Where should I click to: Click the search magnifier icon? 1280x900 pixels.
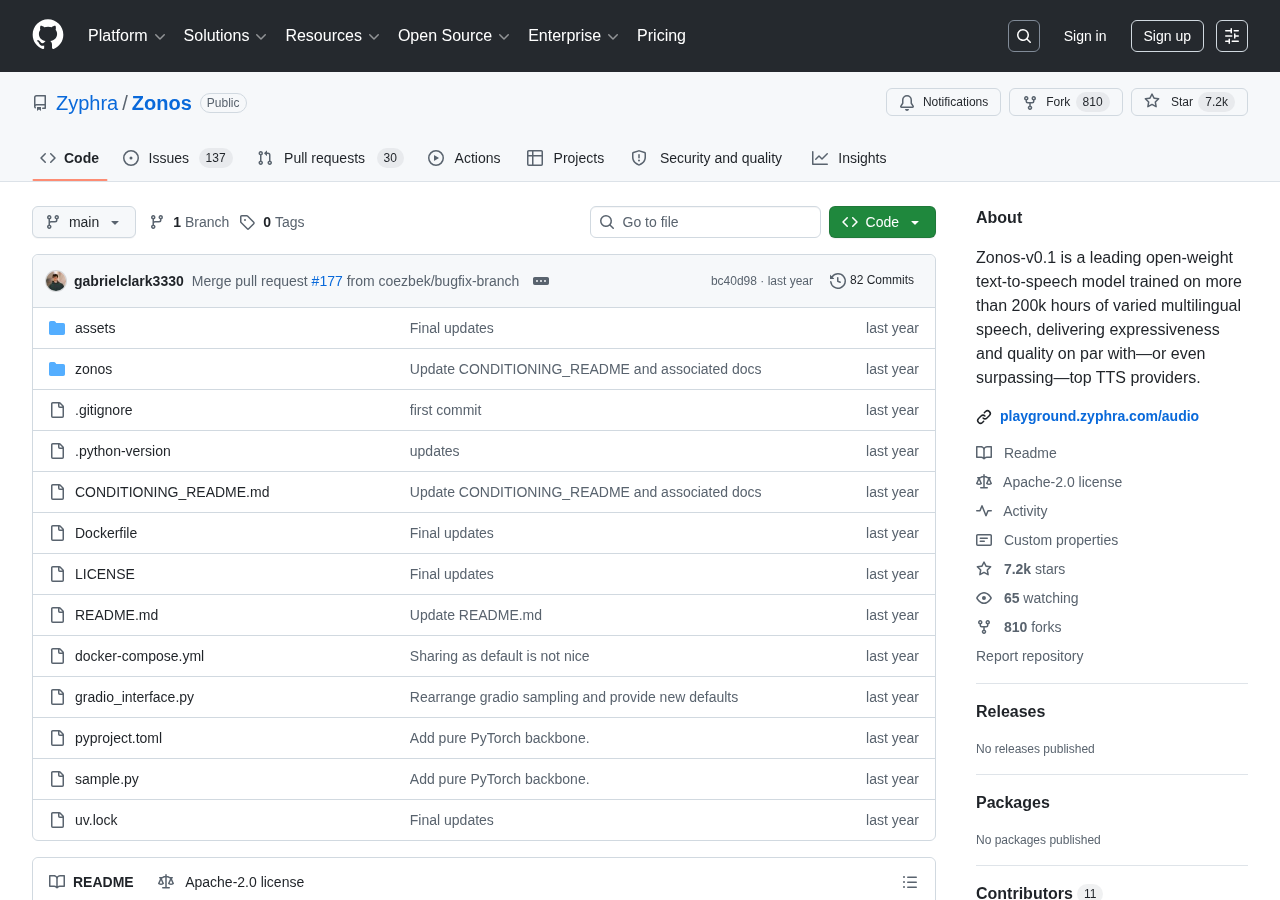pos(1024,36)
